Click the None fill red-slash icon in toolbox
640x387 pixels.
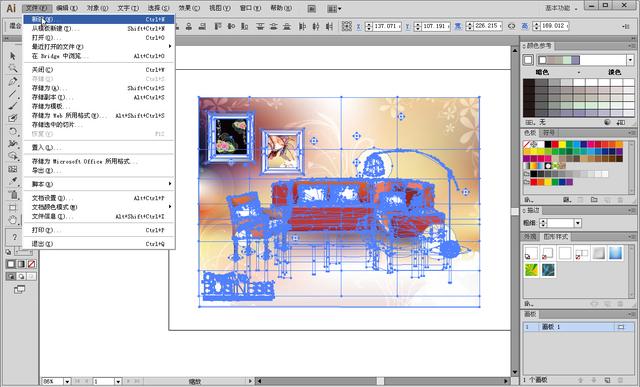(31, 264)
